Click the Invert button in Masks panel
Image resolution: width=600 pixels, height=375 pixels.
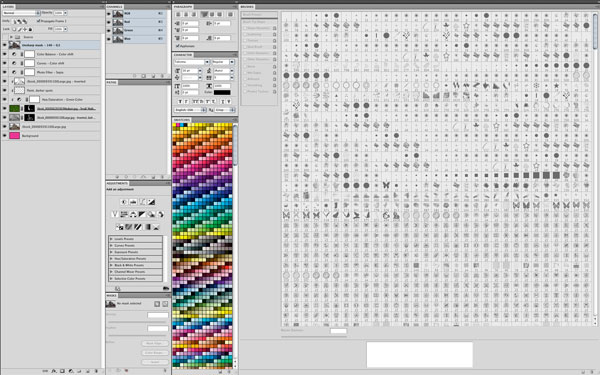pos(155,362)
